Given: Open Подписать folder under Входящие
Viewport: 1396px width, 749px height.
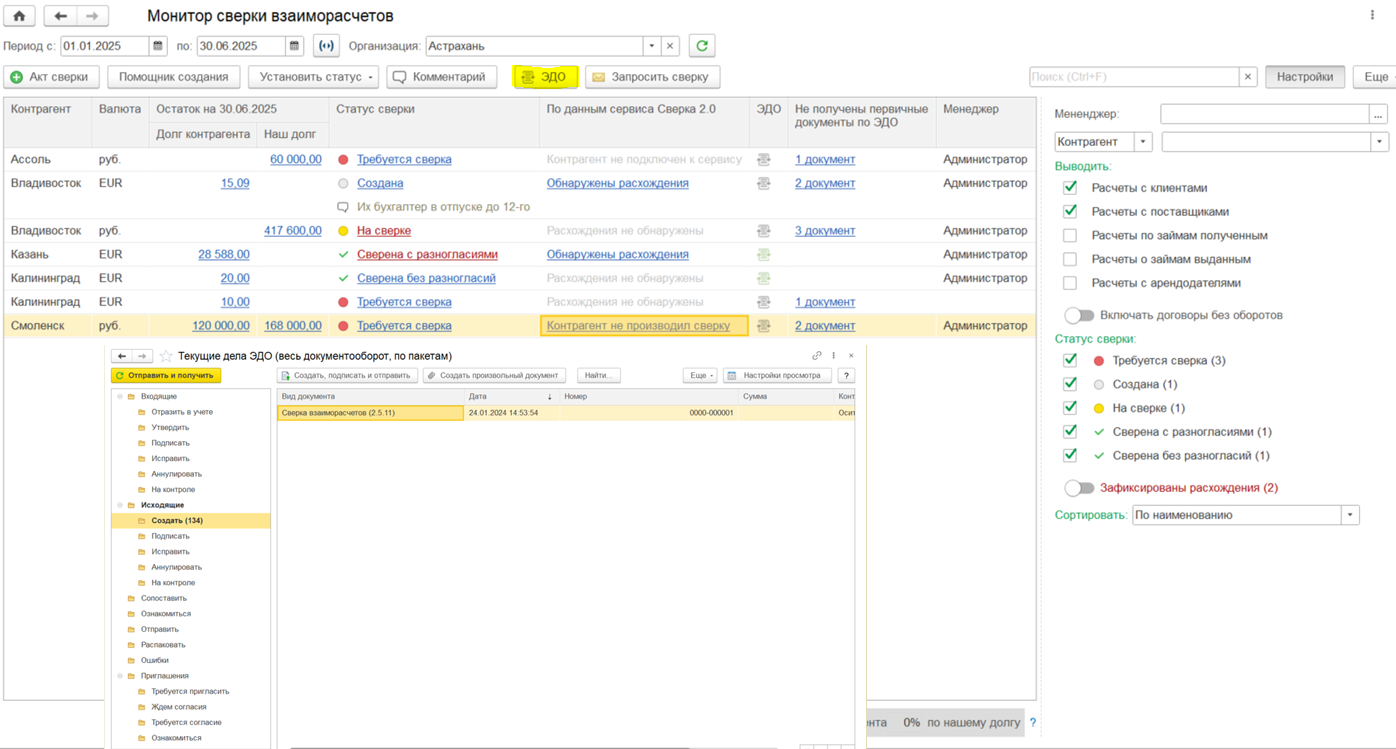Looking at the screenshot, I should coord(170,443).
